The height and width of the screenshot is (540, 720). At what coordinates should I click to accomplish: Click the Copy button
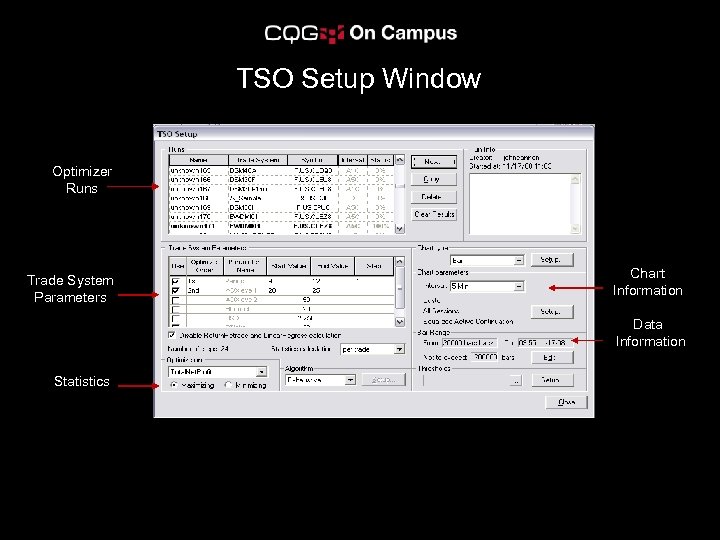[433, 179]
